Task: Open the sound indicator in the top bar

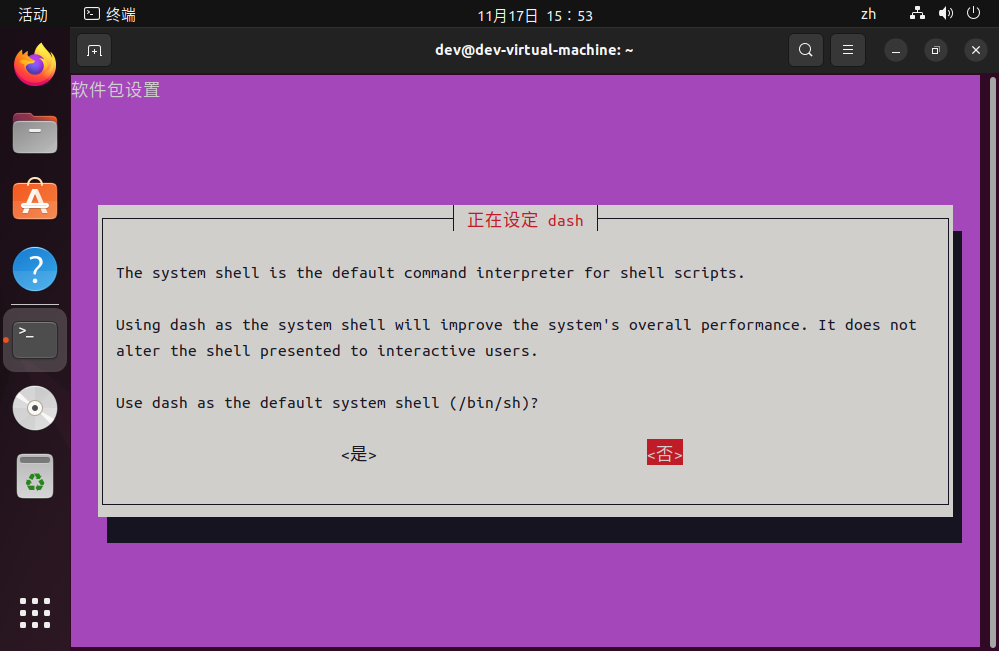Action: 944,13
